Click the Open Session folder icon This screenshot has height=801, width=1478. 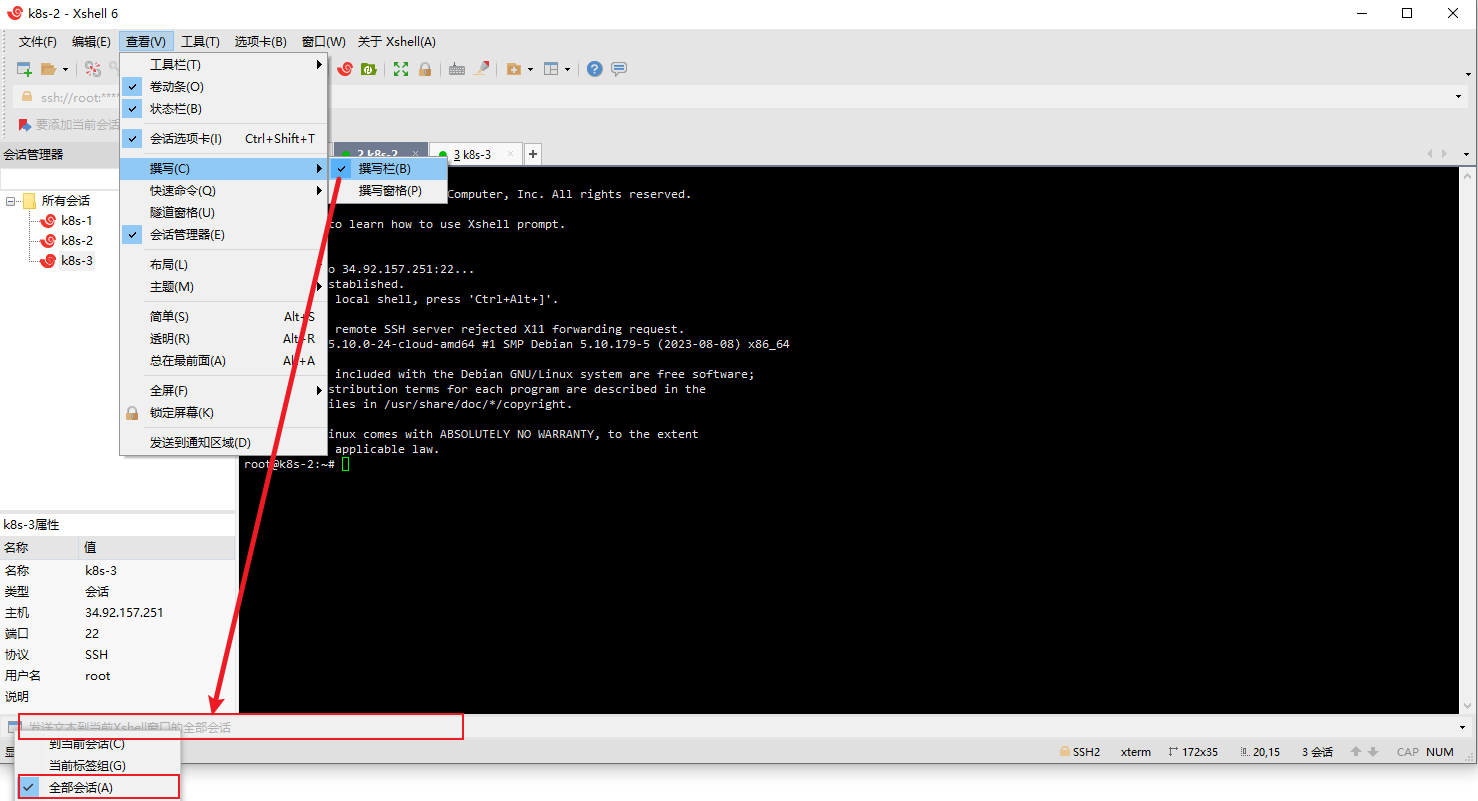click(x=48, y=69)
